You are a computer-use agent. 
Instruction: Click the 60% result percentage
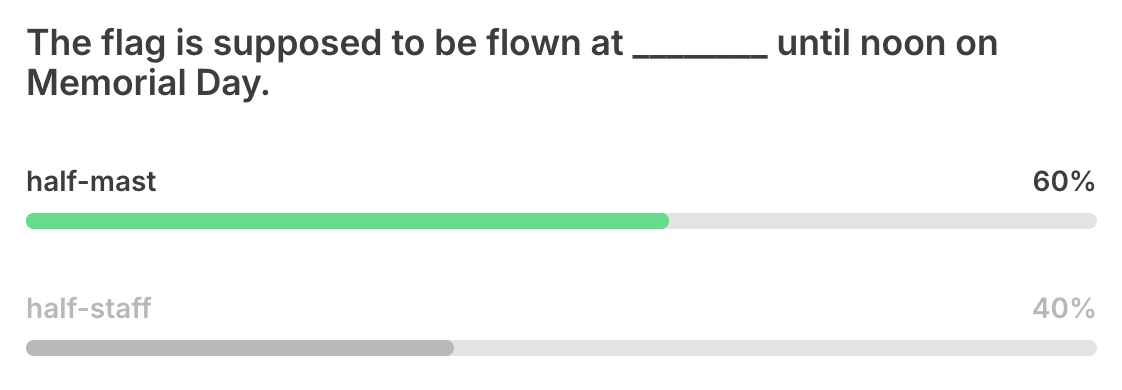pos(1063,182)
